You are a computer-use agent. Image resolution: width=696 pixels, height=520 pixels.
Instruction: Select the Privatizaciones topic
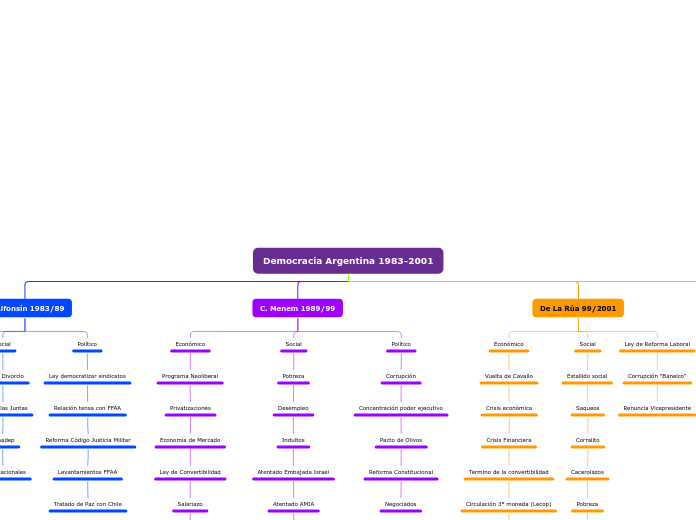tap(190, 408)
